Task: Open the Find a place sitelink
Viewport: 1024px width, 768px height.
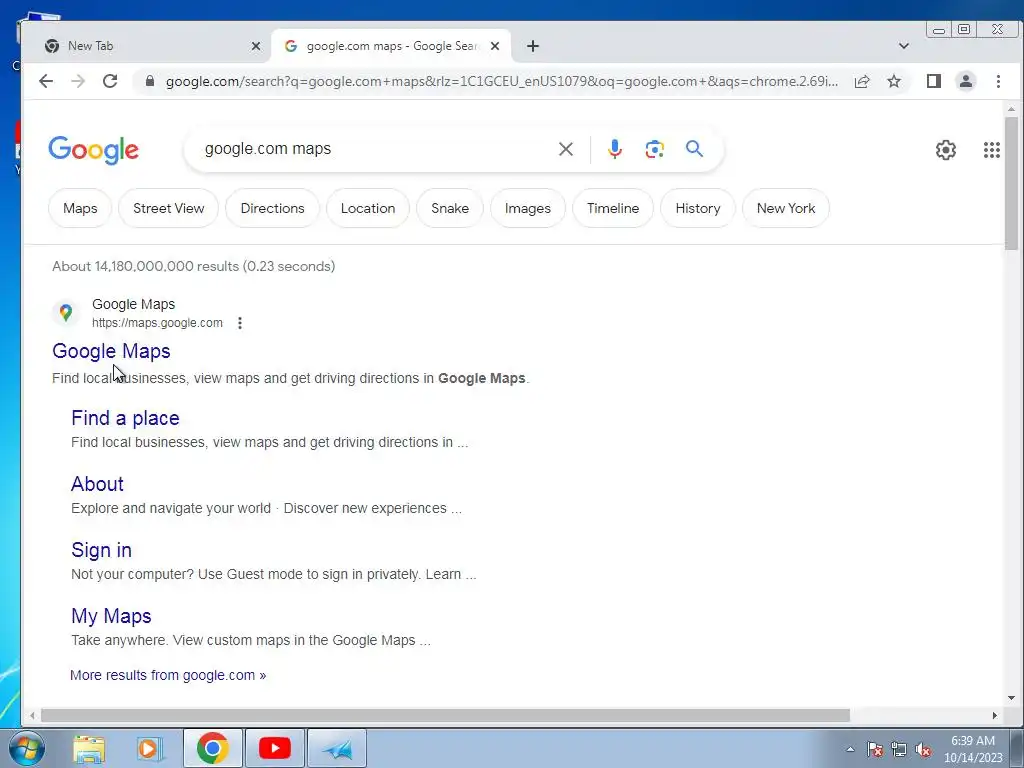Action: click(x=125, y=418)
